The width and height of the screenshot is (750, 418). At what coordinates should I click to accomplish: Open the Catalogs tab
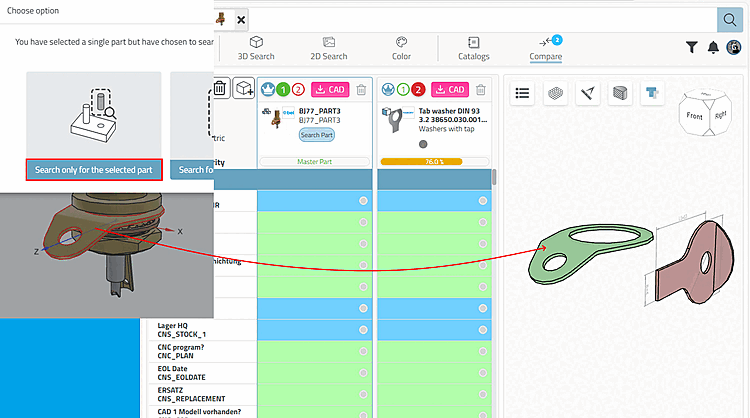474,48
